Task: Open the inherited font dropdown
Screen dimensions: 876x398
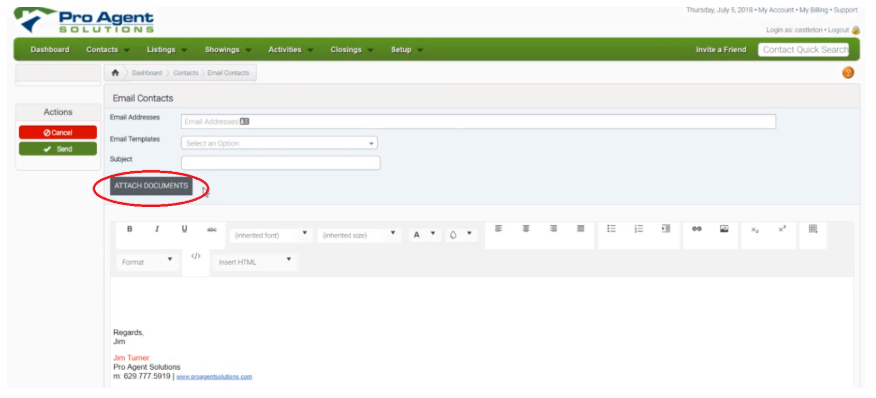Action: [270, 235]
